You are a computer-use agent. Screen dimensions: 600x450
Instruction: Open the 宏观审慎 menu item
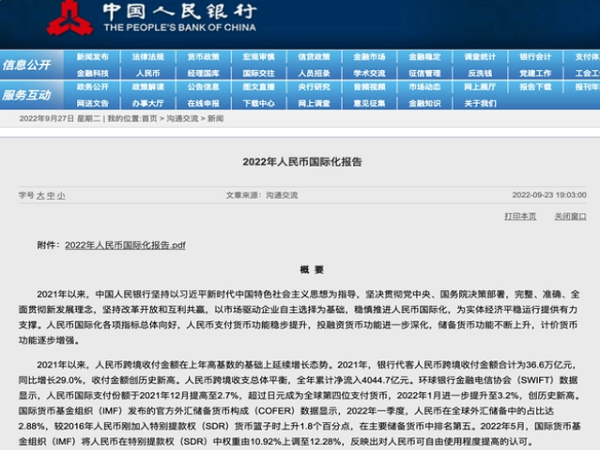coord(259,57)
